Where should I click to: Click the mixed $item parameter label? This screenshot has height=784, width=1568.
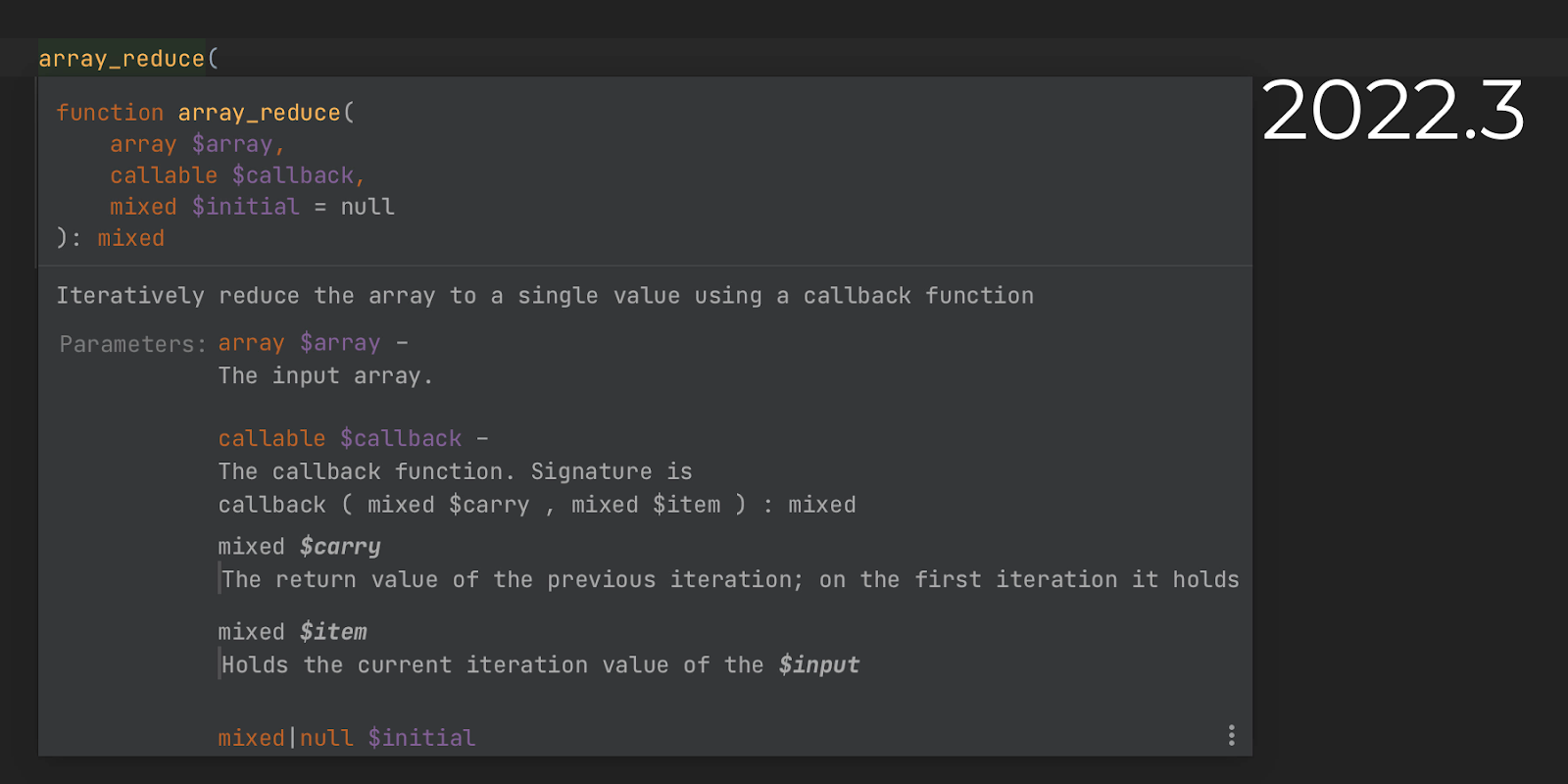coord(292,631)
